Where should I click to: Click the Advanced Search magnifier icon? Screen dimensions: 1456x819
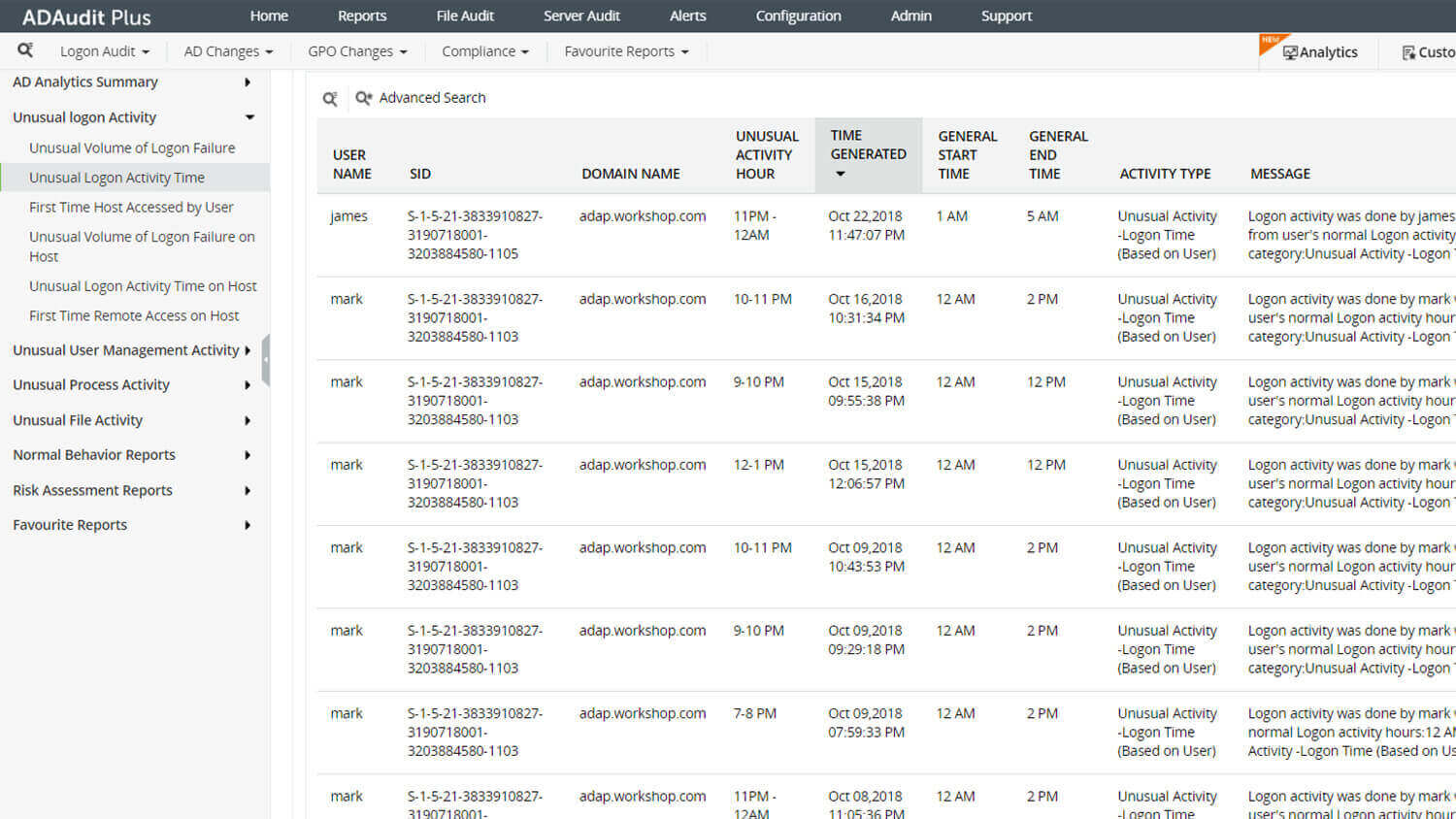tap(363, 98)
